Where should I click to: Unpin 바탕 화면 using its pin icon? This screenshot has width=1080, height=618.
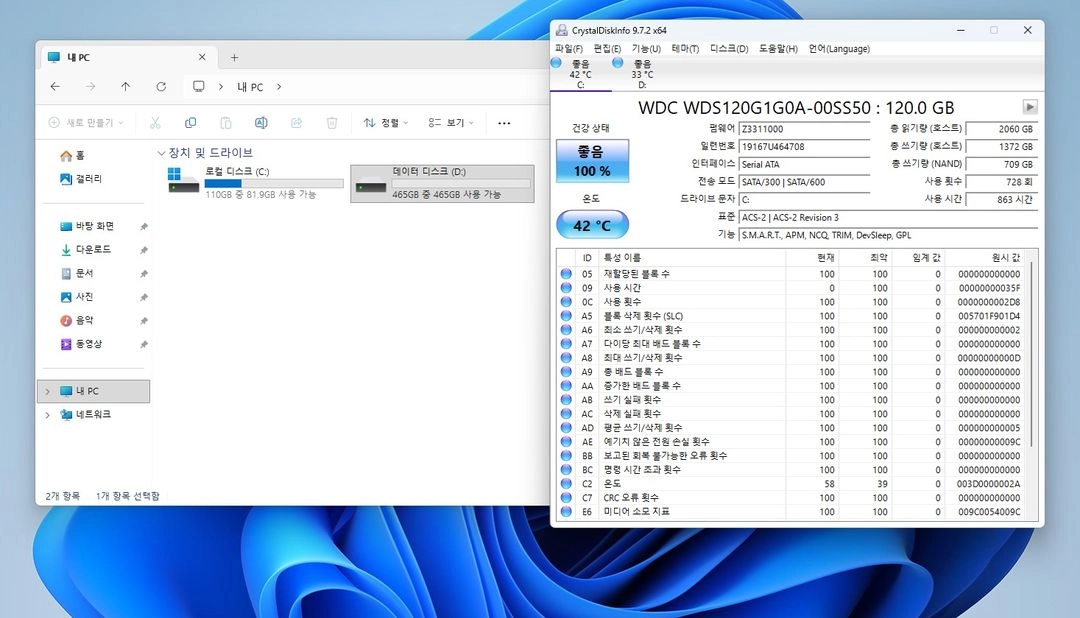point(143,227)
